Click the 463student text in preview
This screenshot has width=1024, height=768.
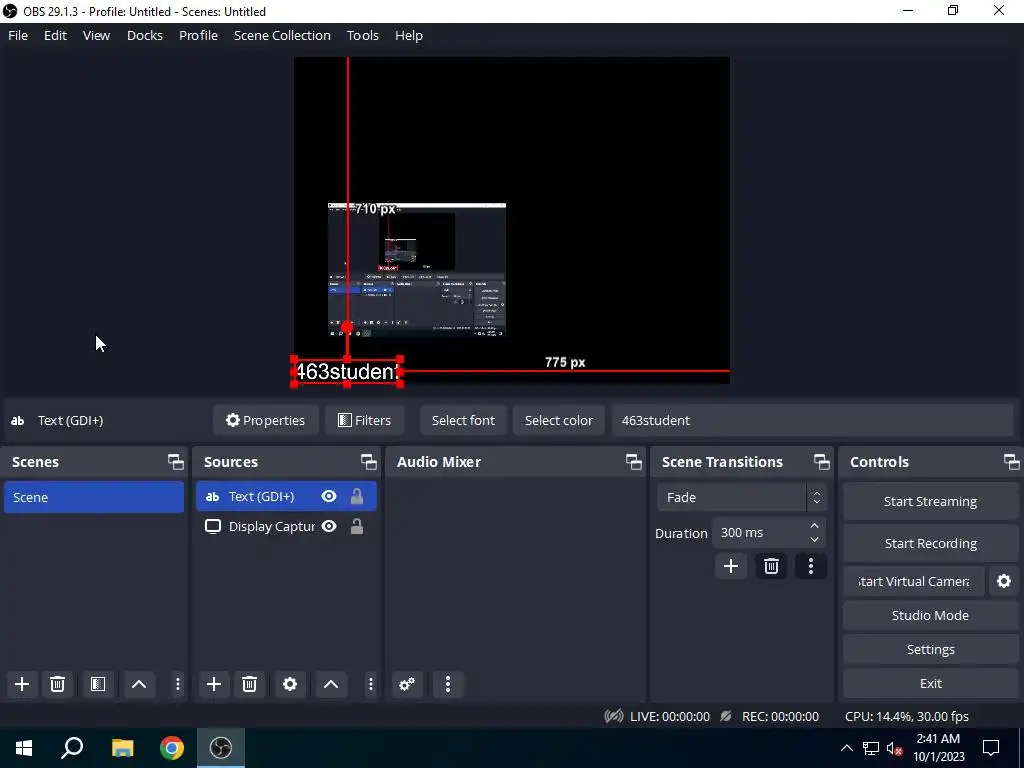(x=347, y=372)
